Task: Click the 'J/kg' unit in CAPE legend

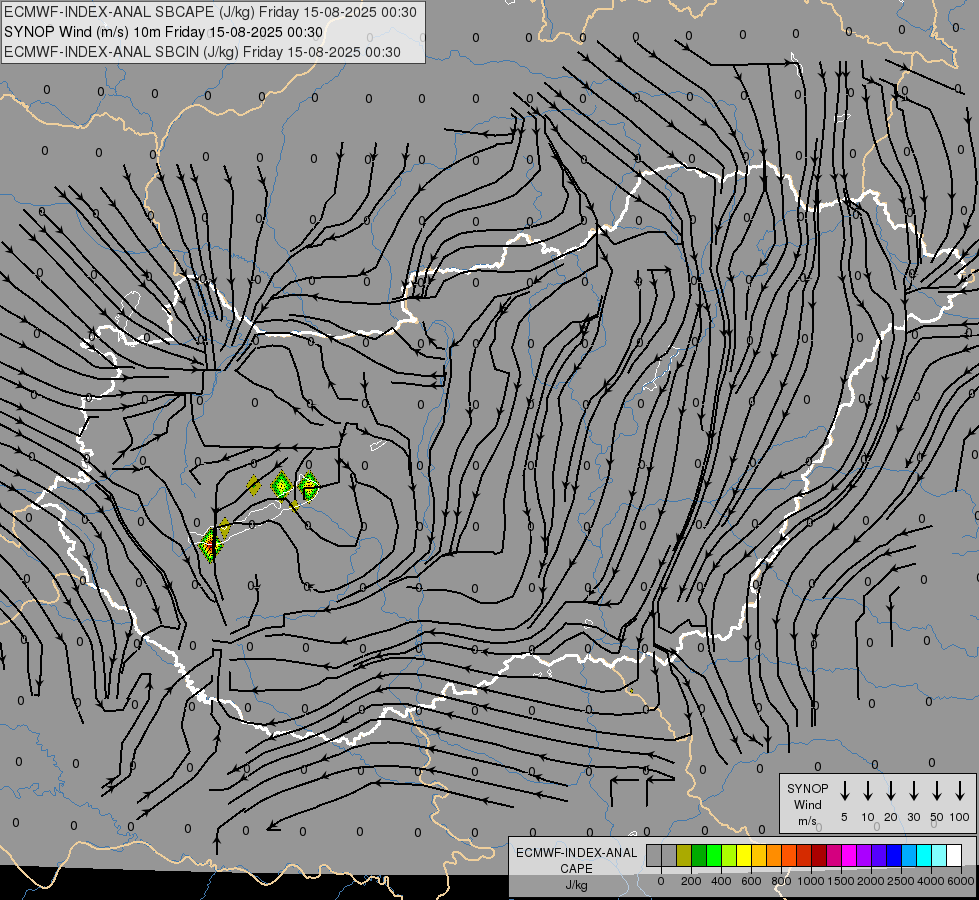Action: coord(576,885)
